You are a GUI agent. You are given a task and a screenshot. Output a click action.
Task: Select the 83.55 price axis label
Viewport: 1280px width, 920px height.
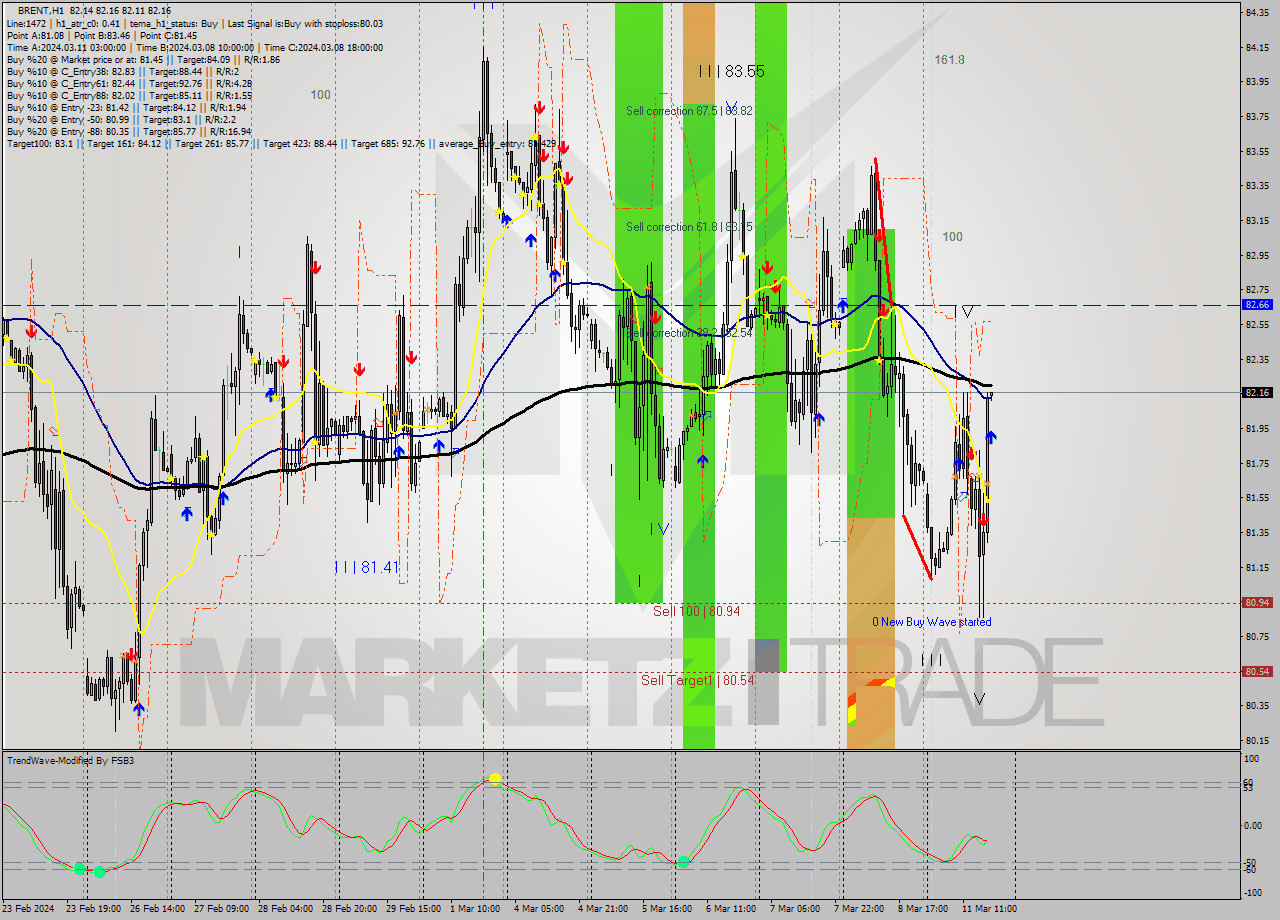pyautogui.click(x=1257, y=151)
